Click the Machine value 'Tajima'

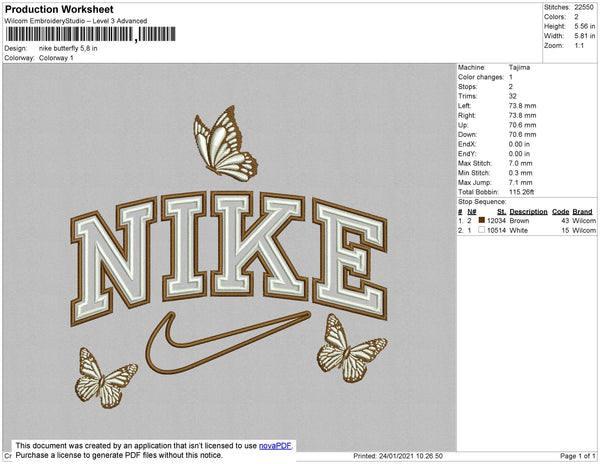click(x=519, y=67)
